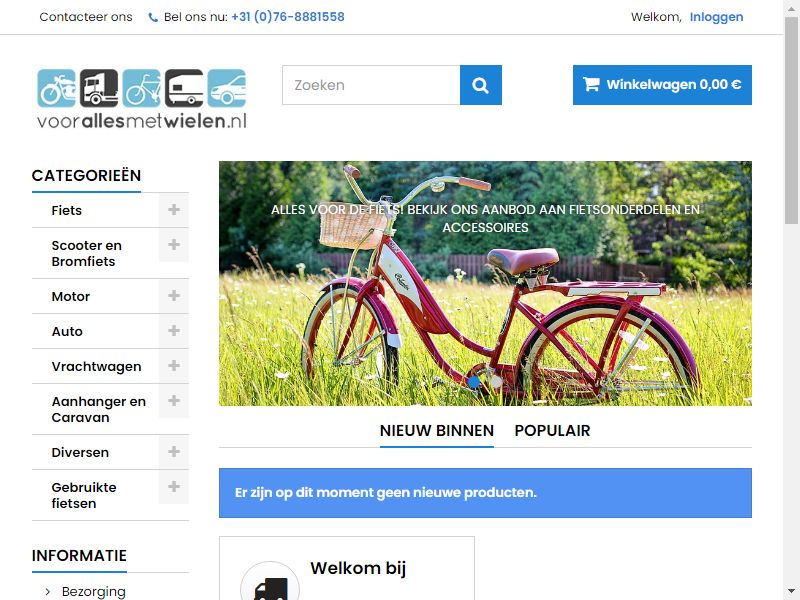Open the Diversen category link
The height and width of the screenshot is (600, 800).
(x=80, y=453)
